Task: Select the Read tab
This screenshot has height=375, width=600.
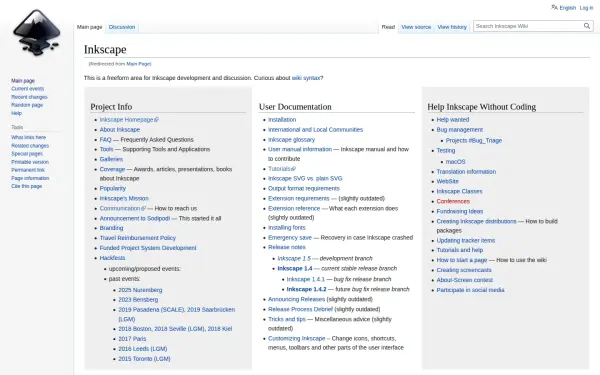Action: click(388, 27)
